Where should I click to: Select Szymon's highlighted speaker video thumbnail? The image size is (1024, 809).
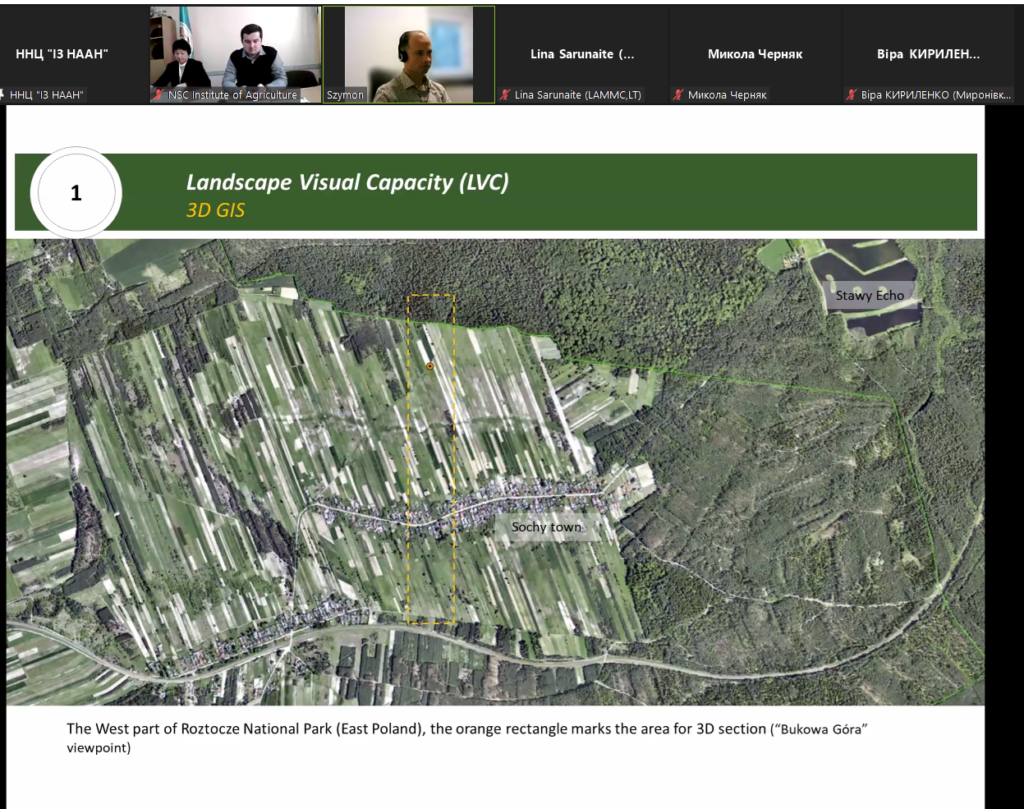click(408, 48)
